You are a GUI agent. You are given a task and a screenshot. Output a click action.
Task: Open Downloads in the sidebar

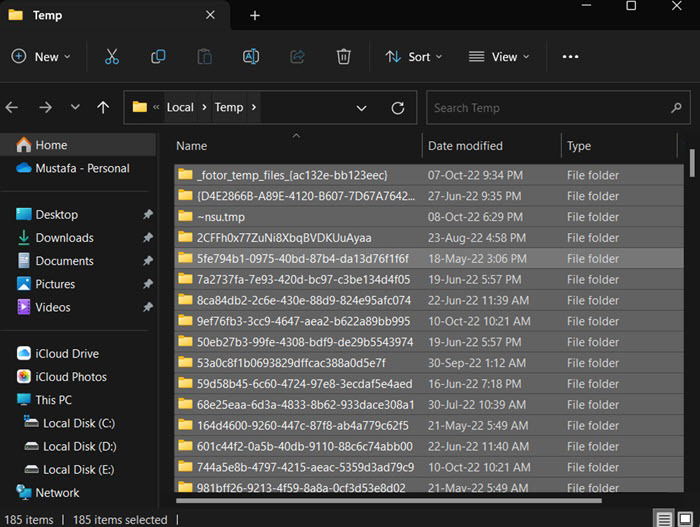coord(65,238)
